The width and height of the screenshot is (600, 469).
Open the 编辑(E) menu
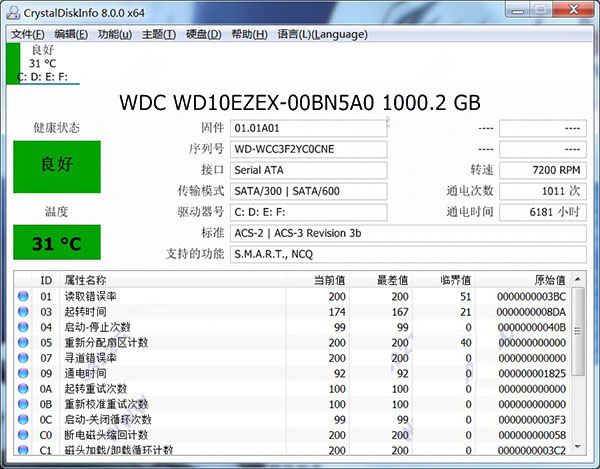click(x=71, y=34)
